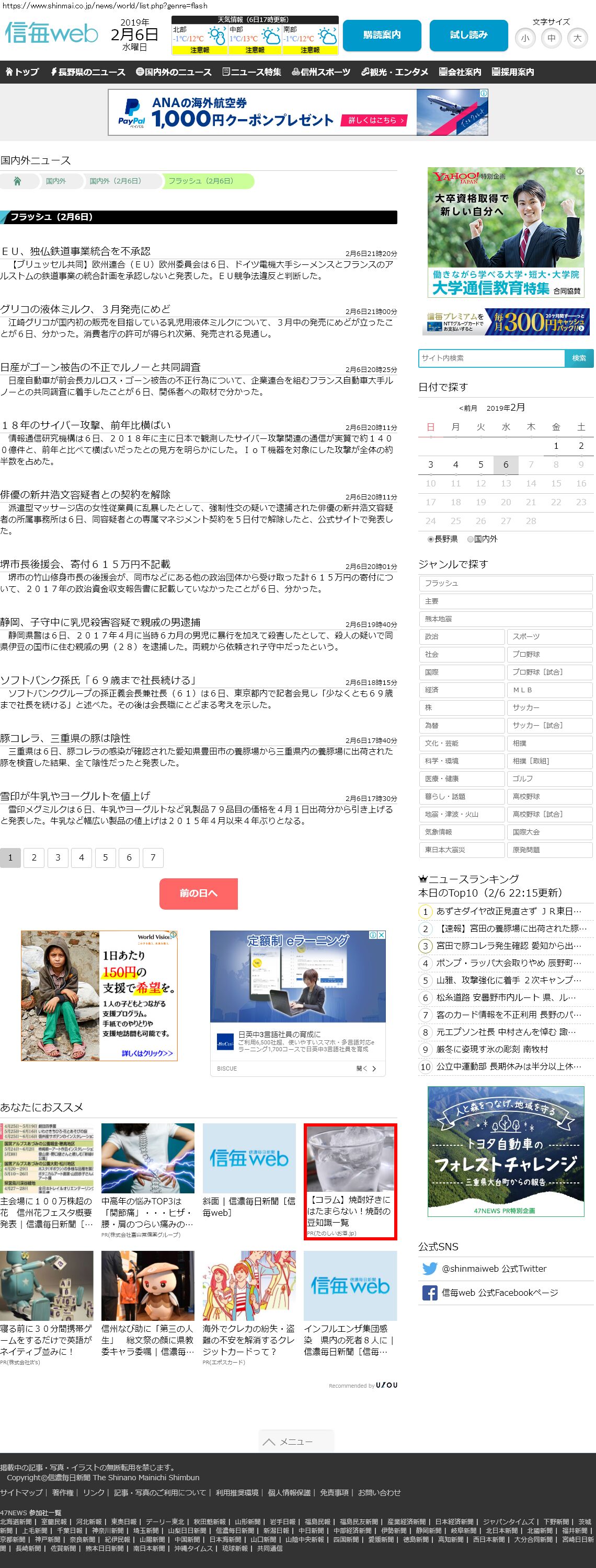Open the サッカー genre
The image size is (596, 1568).
click(x=550, y=707)
